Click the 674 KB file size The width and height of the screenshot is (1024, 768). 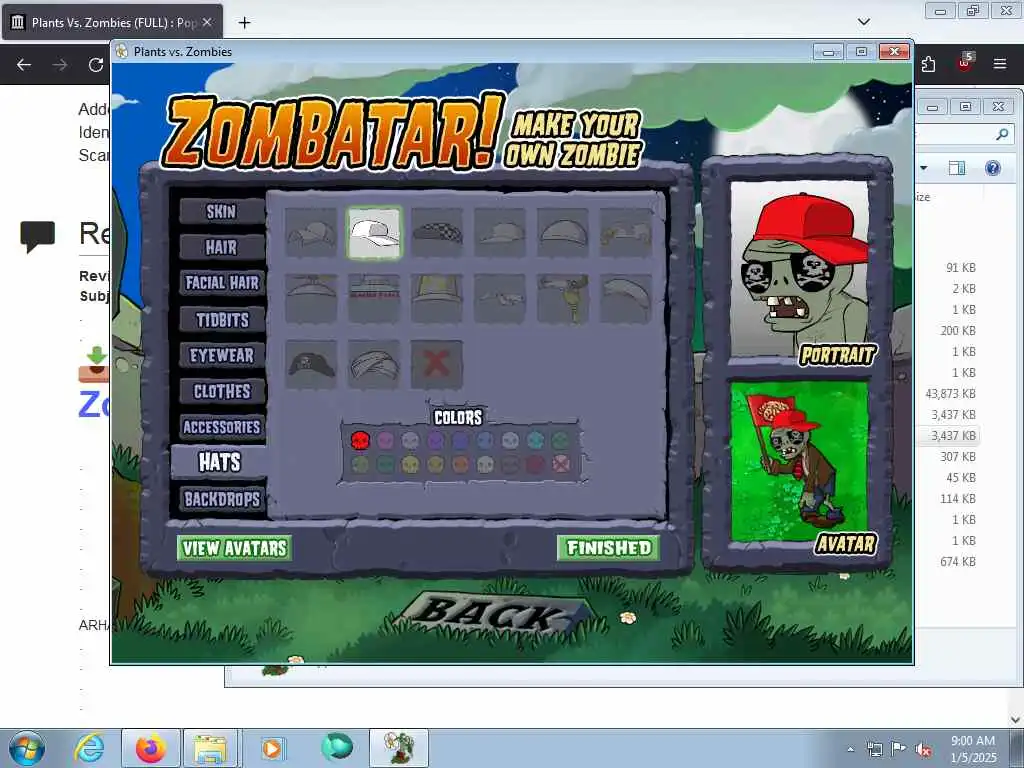pyautogui.click(x=957, y=562)
